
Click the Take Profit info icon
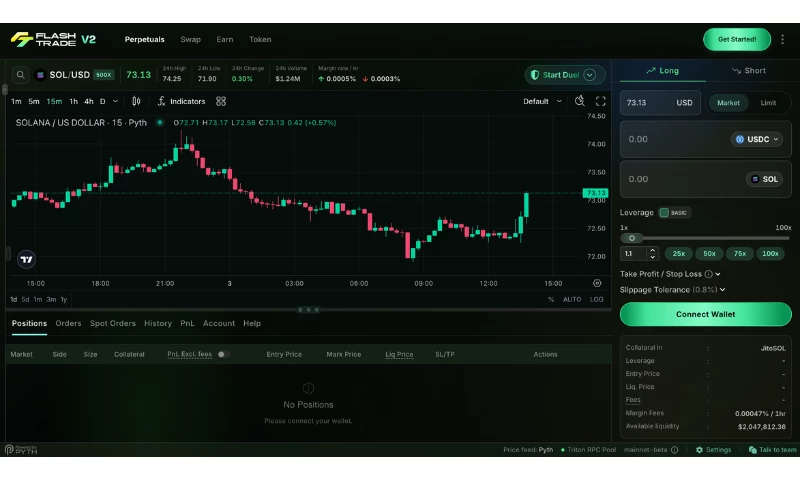tap(708, 274)
